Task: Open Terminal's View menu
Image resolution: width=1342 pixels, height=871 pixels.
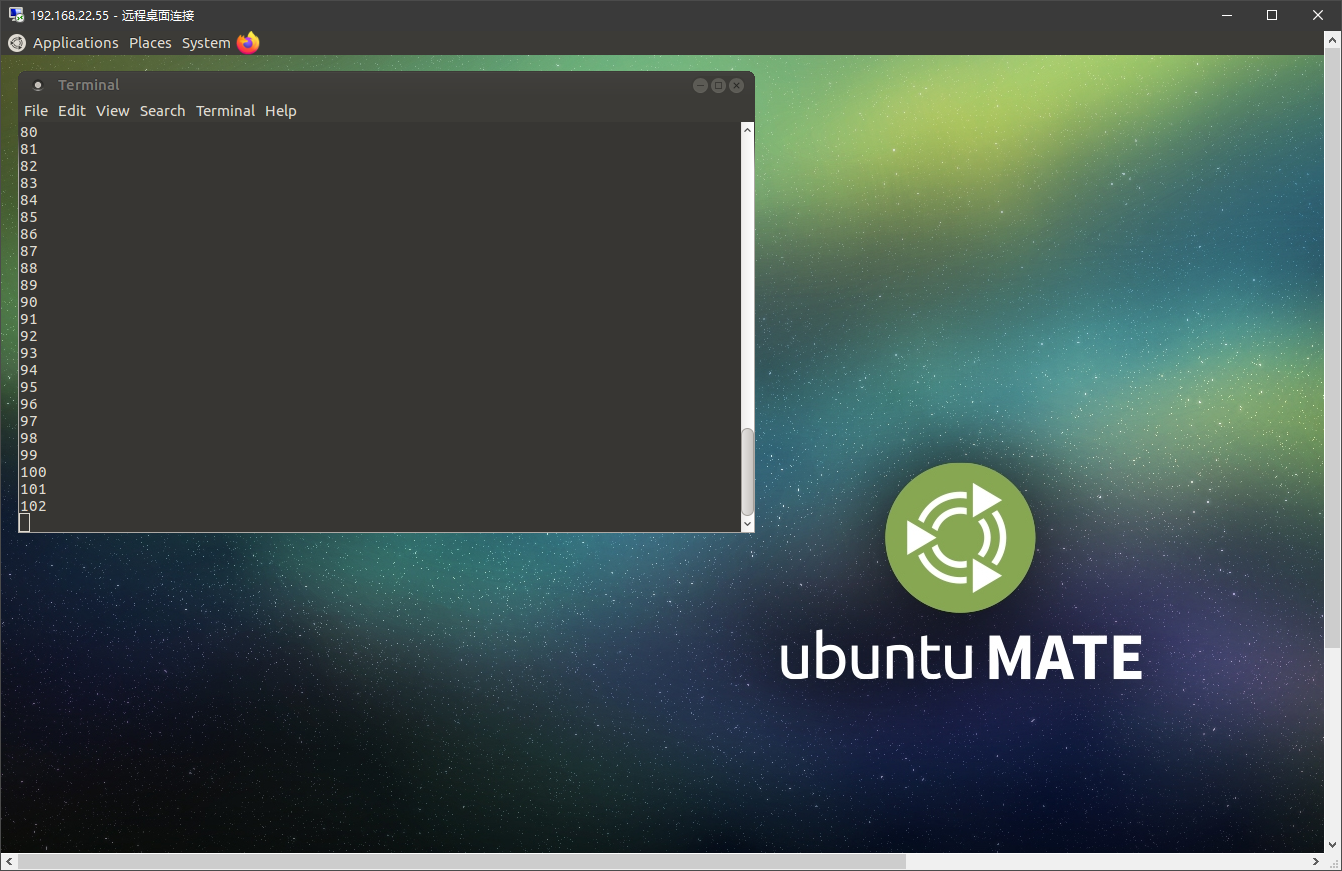Action: [x=113, y=111]
